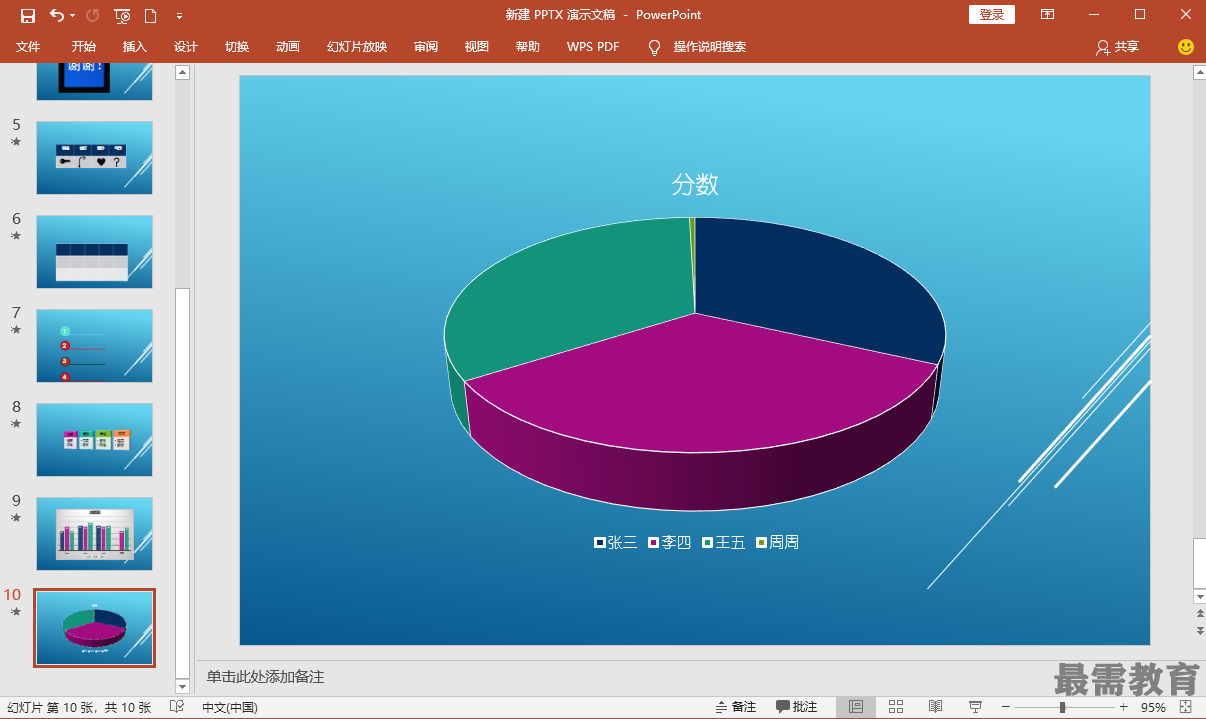
Task: Click the Undo arrow icon
Action: click(x=56, y=15)
